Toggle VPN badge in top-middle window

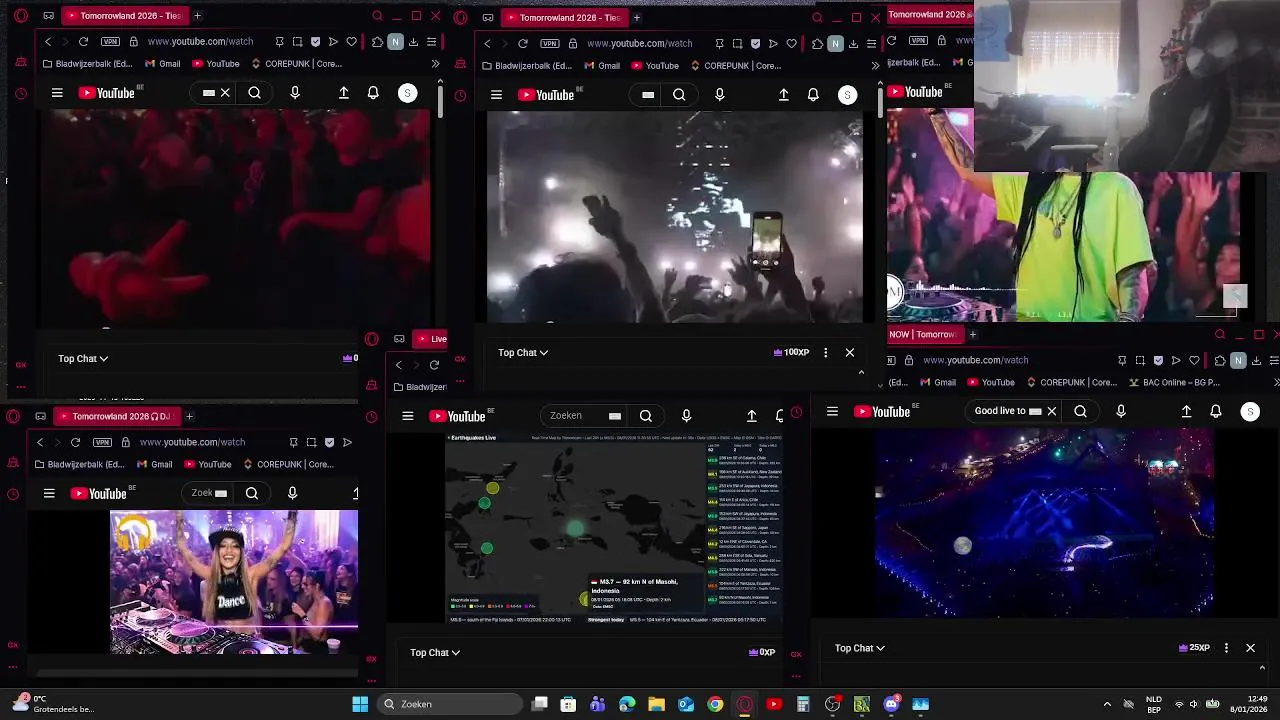[x=550, y=43]
